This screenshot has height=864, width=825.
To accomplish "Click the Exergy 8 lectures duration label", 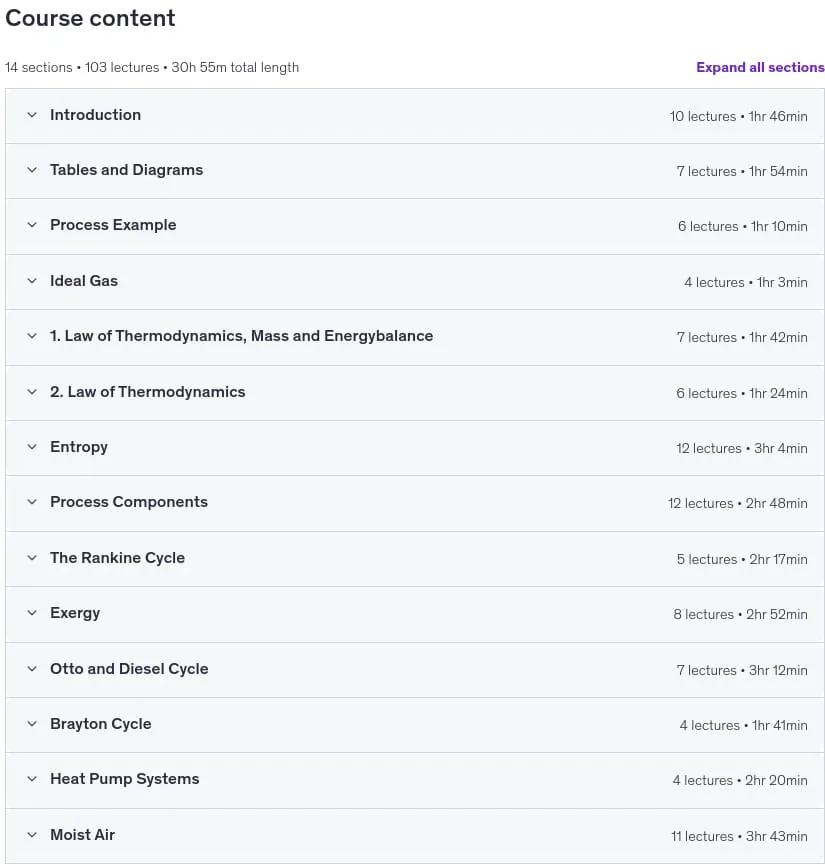I will [740, 614].
